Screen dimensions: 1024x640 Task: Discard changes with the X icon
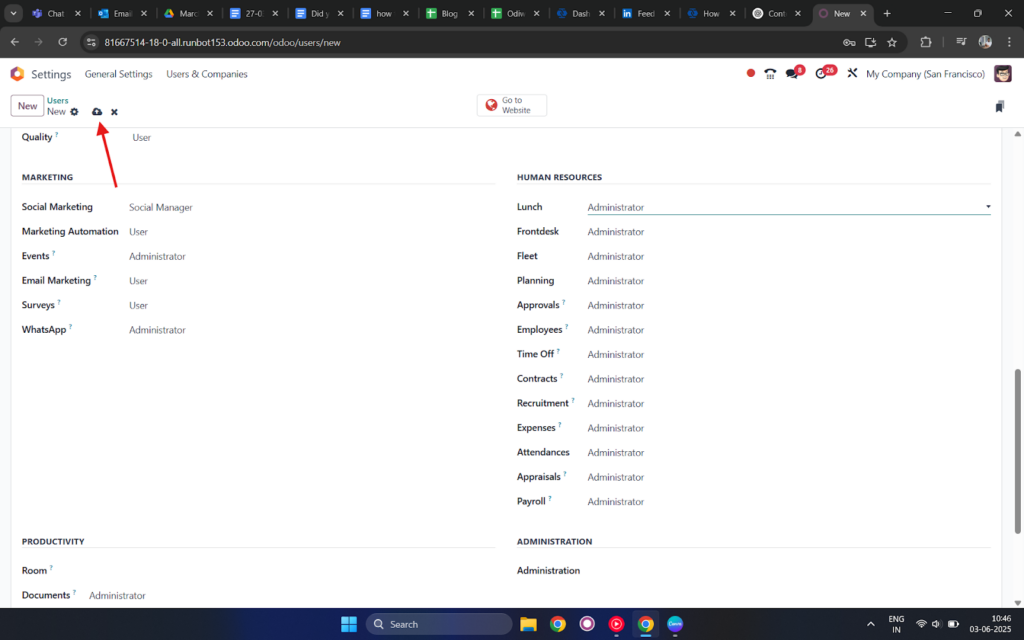114,112
